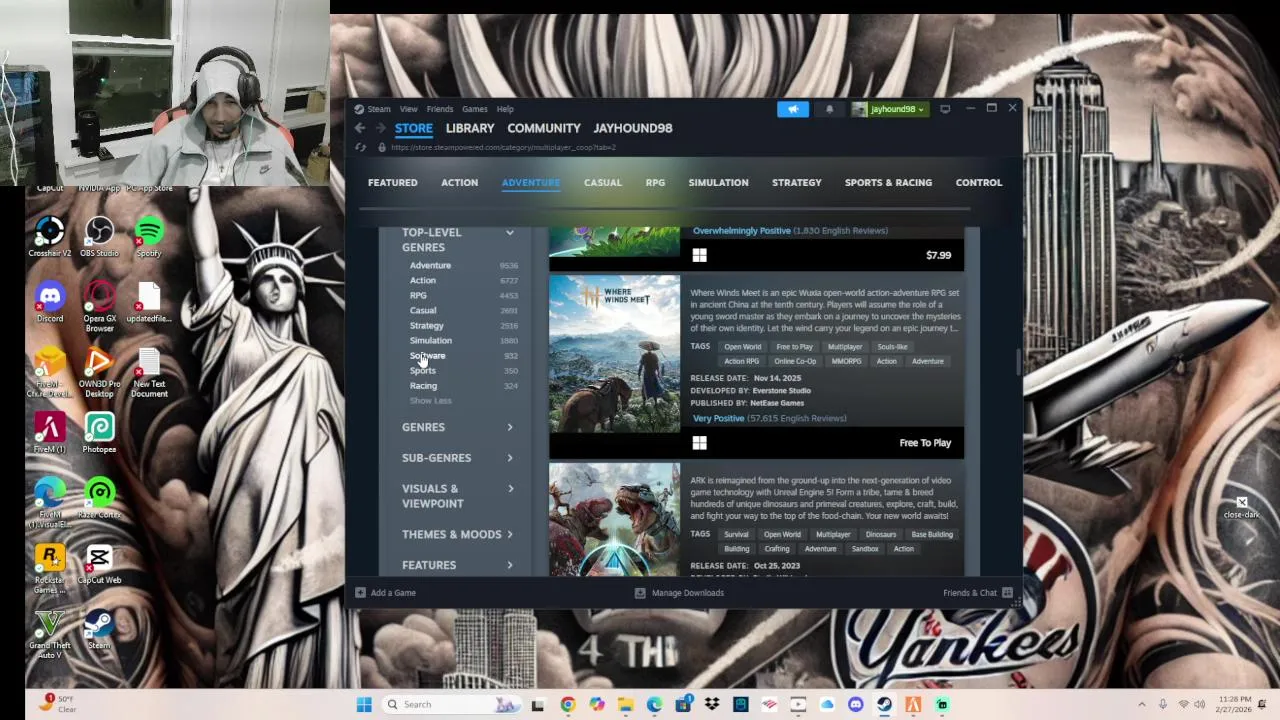This screenshot has height=720, width=1280.
Task: Switch to the LIBRARY tab
Action: point(470,128)
